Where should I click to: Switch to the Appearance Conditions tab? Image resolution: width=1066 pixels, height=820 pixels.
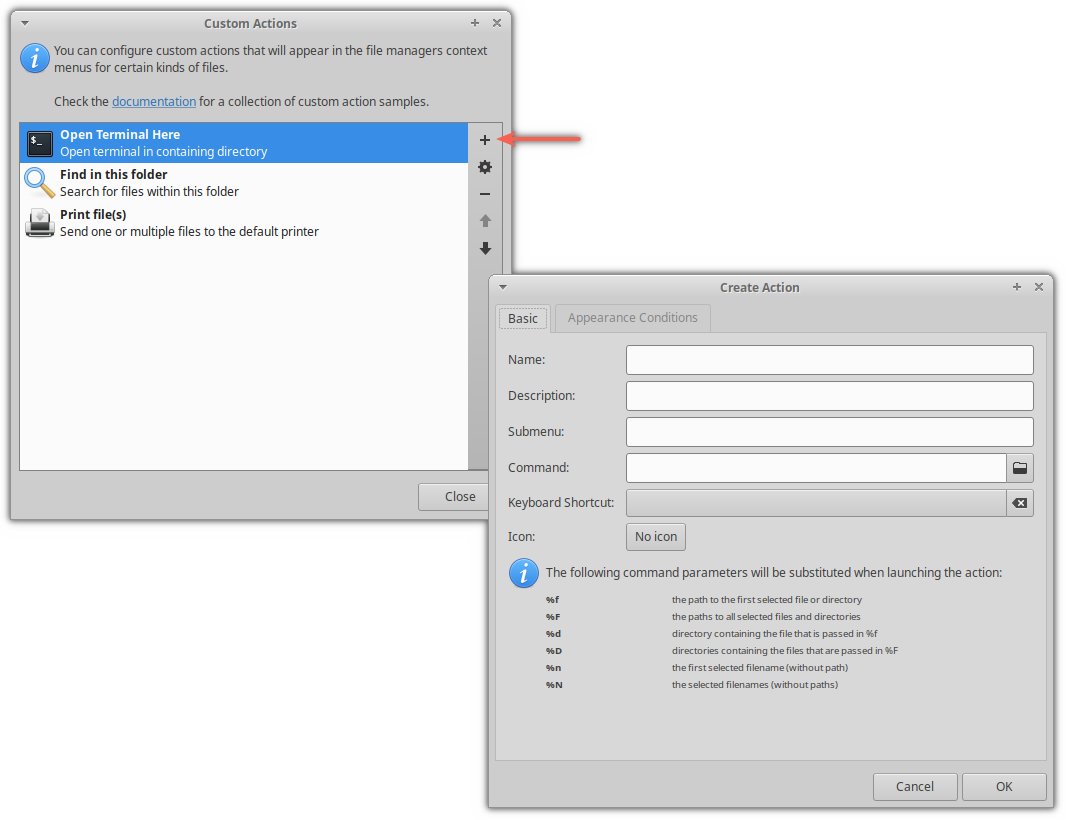[x=632, y=317]
